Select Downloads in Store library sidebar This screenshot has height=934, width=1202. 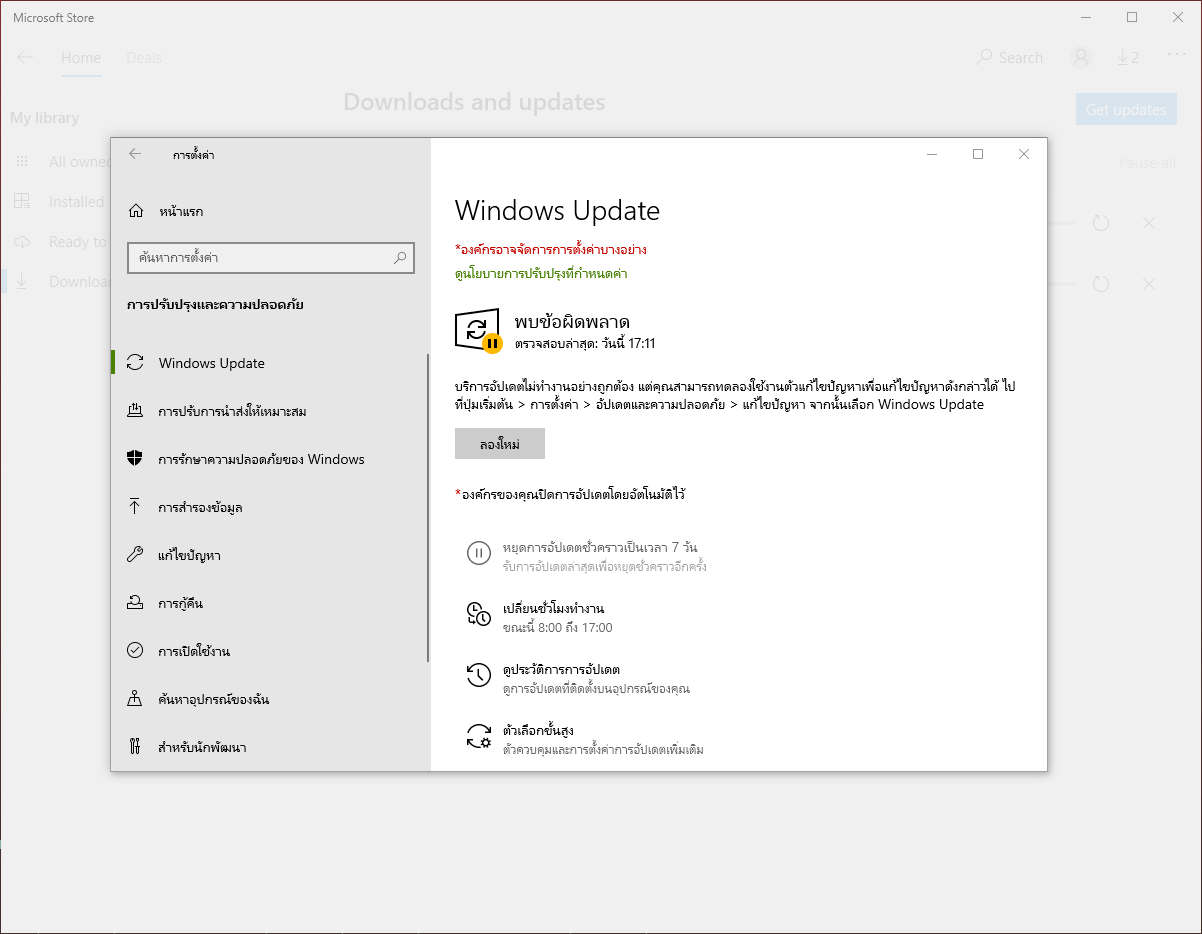click(x=58, y=282)
